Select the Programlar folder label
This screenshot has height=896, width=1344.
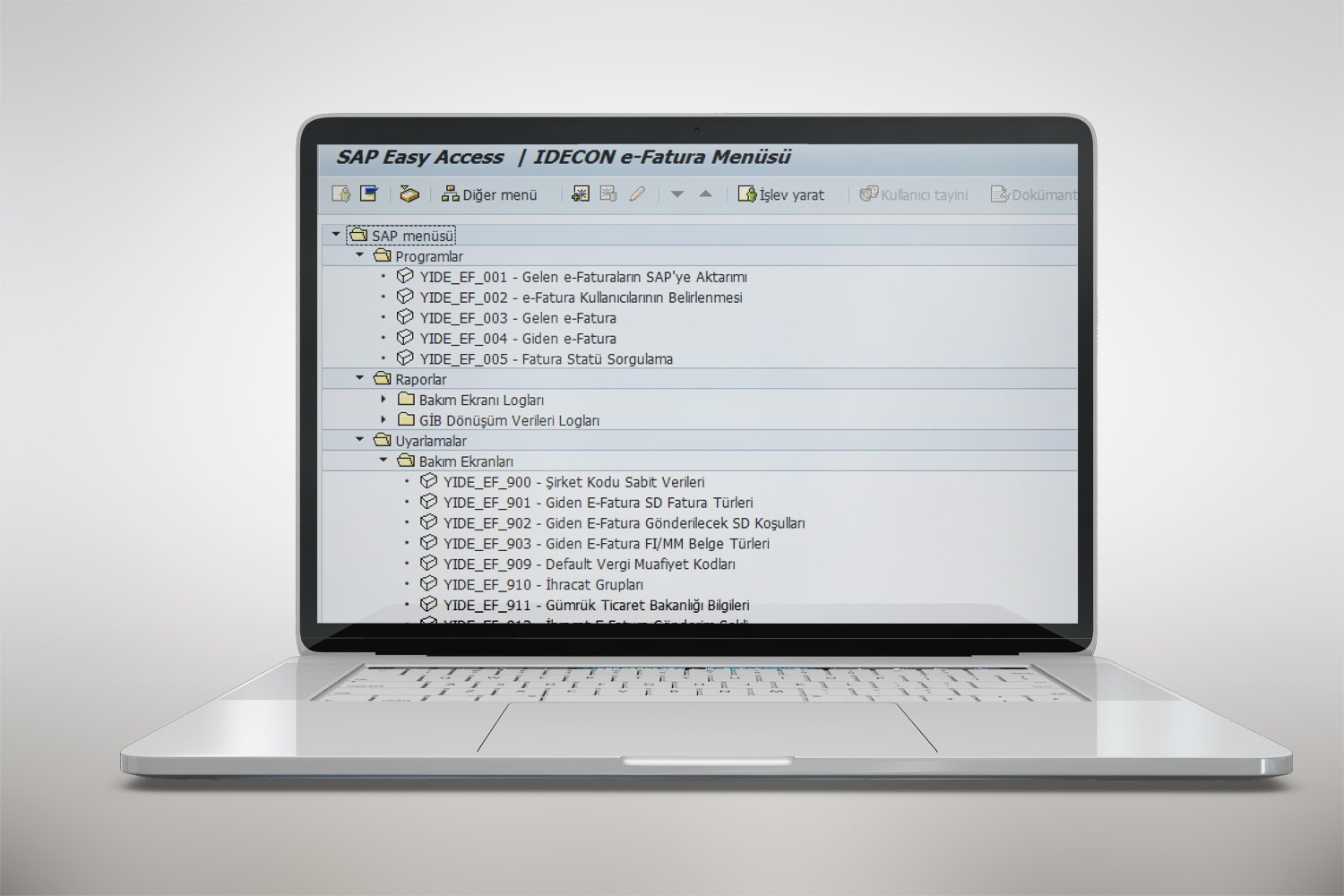(429, 256)
